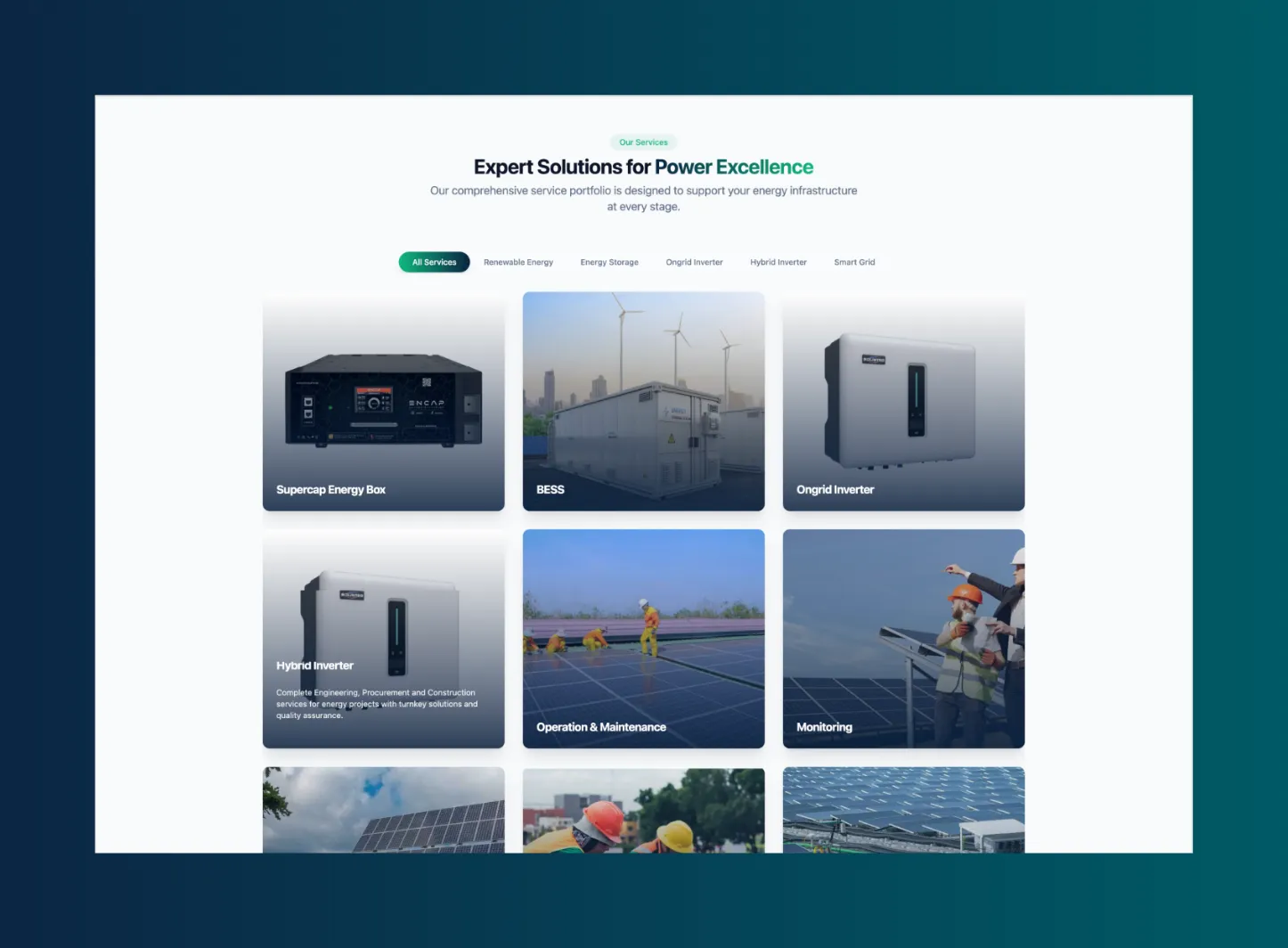
Task: Click the Our Services badge
Action: (643, 143)
